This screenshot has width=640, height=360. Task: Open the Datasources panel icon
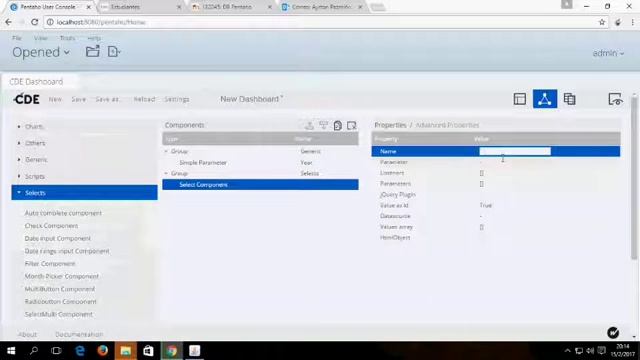[x=569, y=99]
